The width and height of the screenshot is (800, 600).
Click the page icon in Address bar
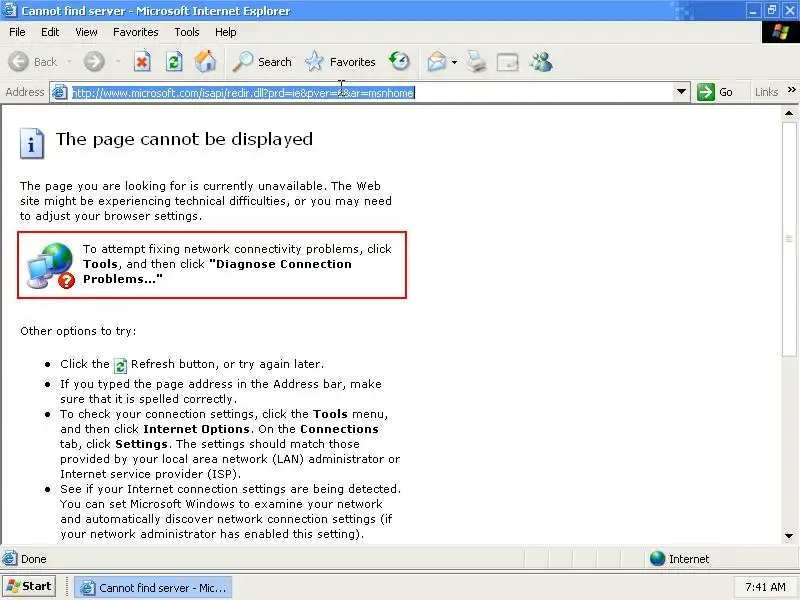(60, 92)
